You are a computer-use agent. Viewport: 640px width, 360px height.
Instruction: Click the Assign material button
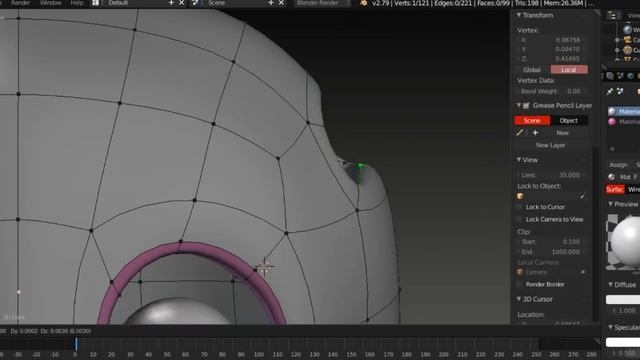618,165
